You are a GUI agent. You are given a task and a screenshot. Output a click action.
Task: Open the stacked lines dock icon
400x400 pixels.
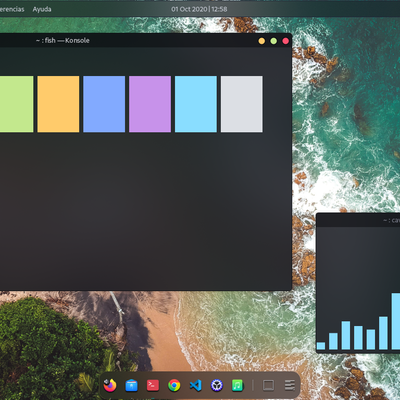[x=290, y=385]
